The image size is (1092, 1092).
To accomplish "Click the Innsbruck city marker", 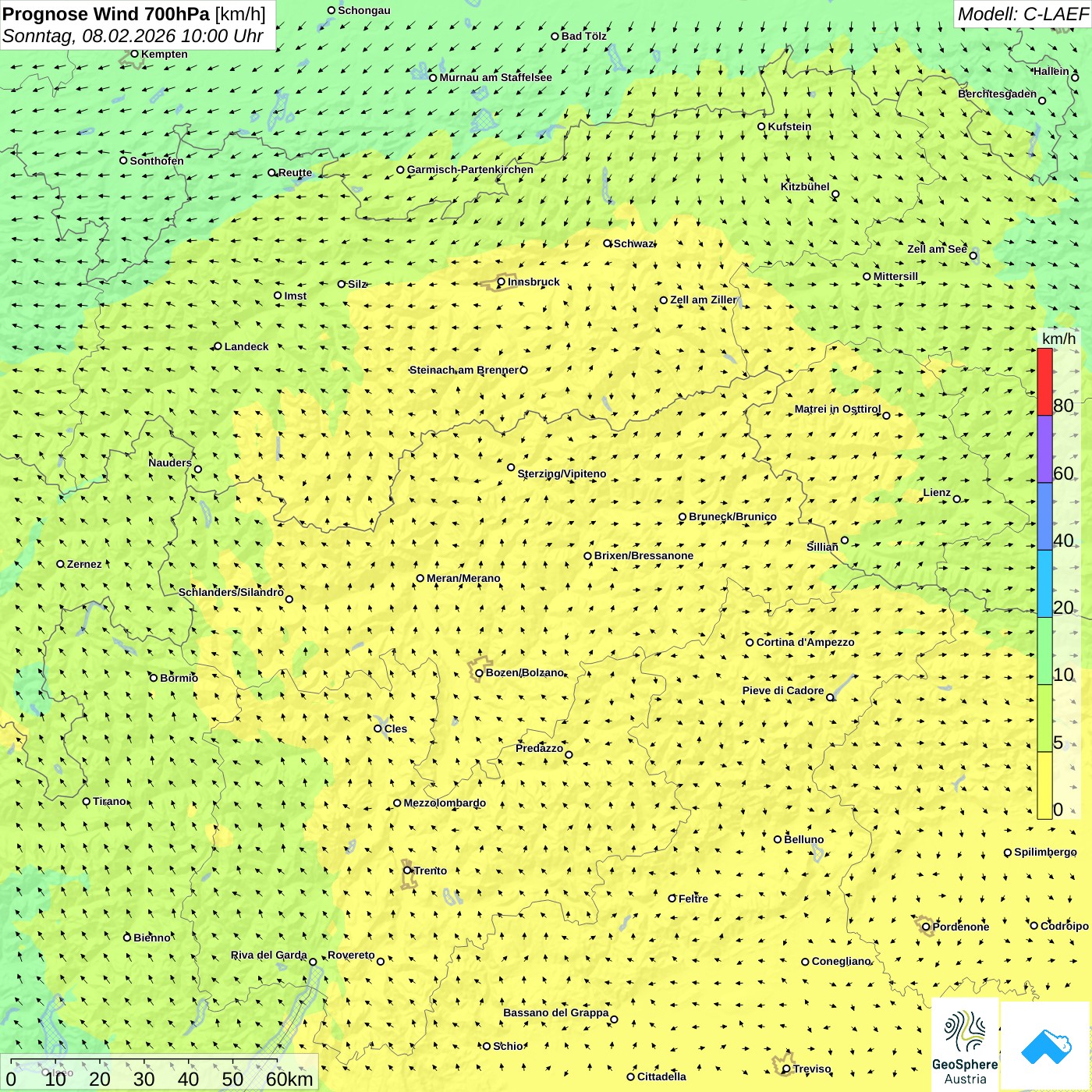I will (x=502, y=282).
